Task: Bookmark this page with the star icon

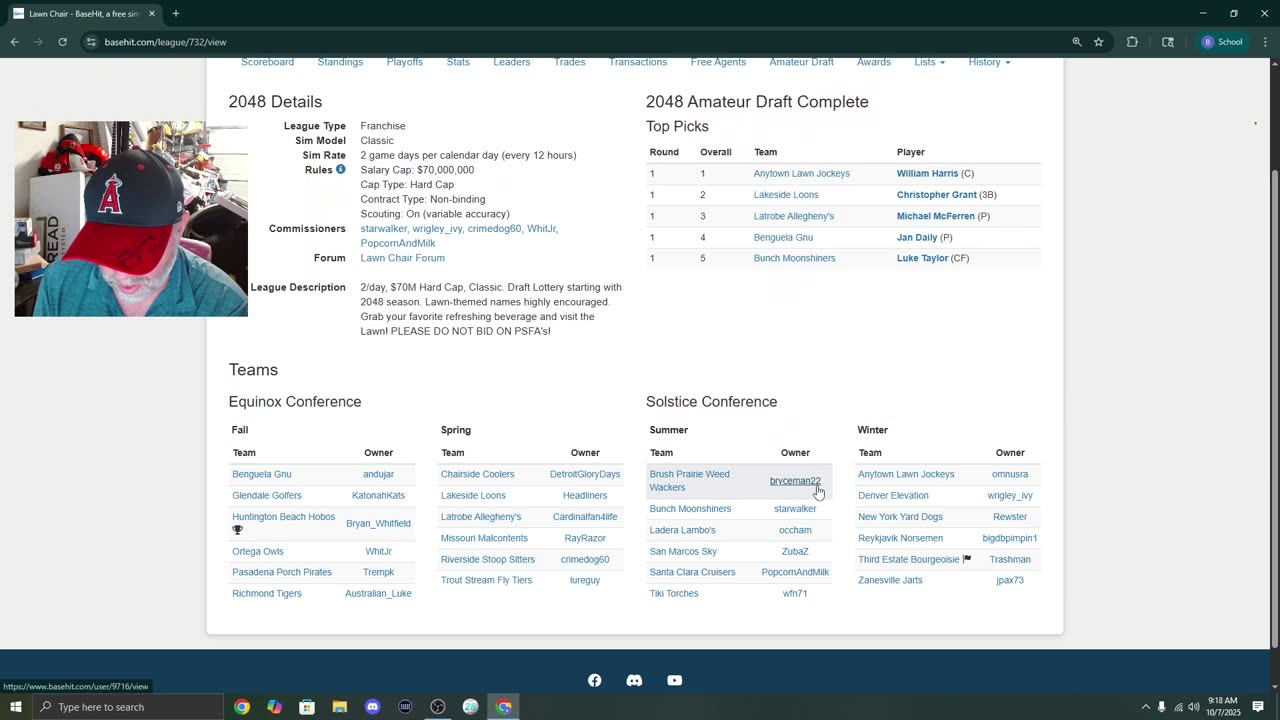Action: click(x=1099, y=42)
